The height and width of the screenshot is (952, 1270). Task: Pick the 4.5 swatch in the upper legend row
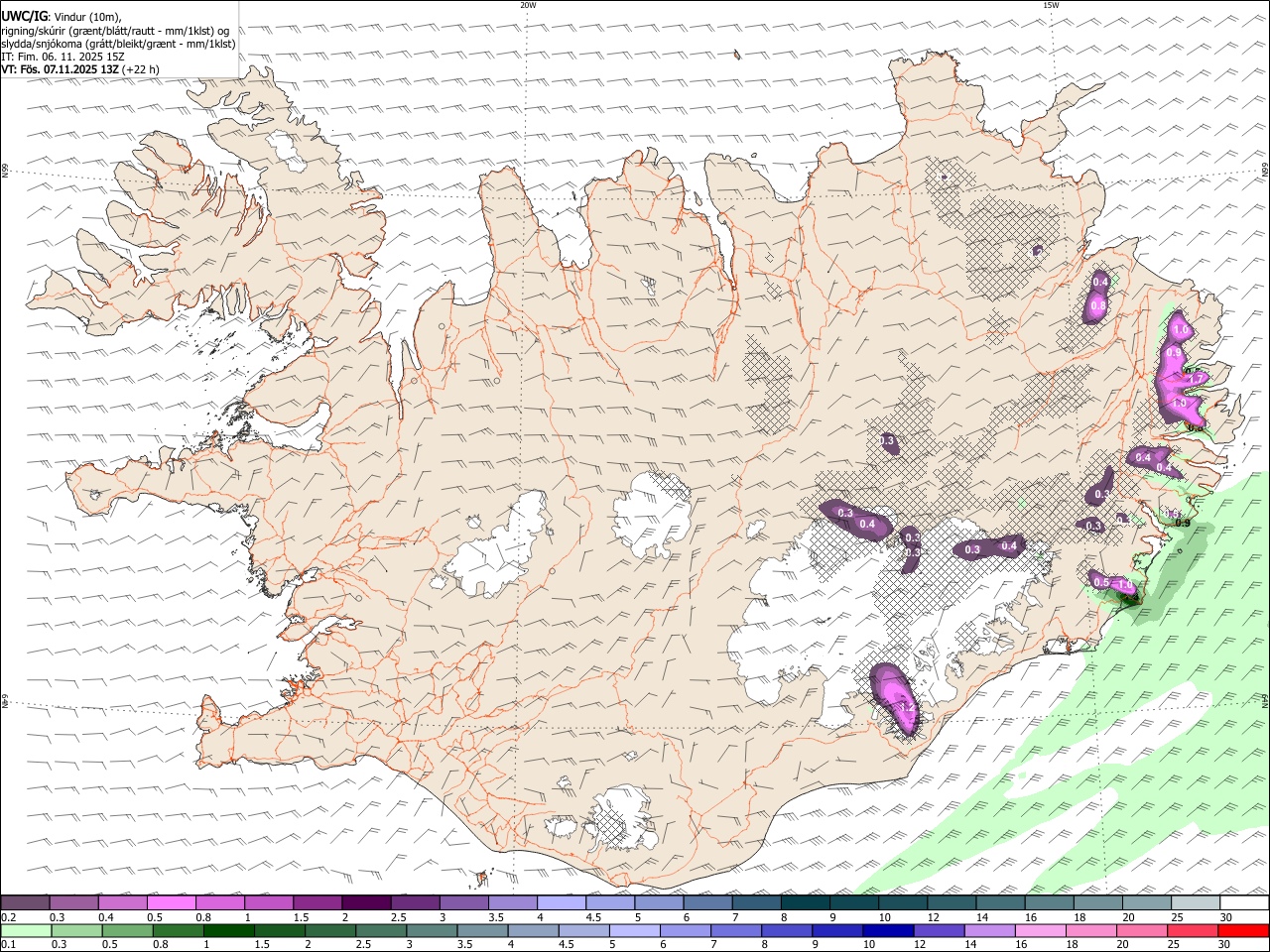coord(609,902)
